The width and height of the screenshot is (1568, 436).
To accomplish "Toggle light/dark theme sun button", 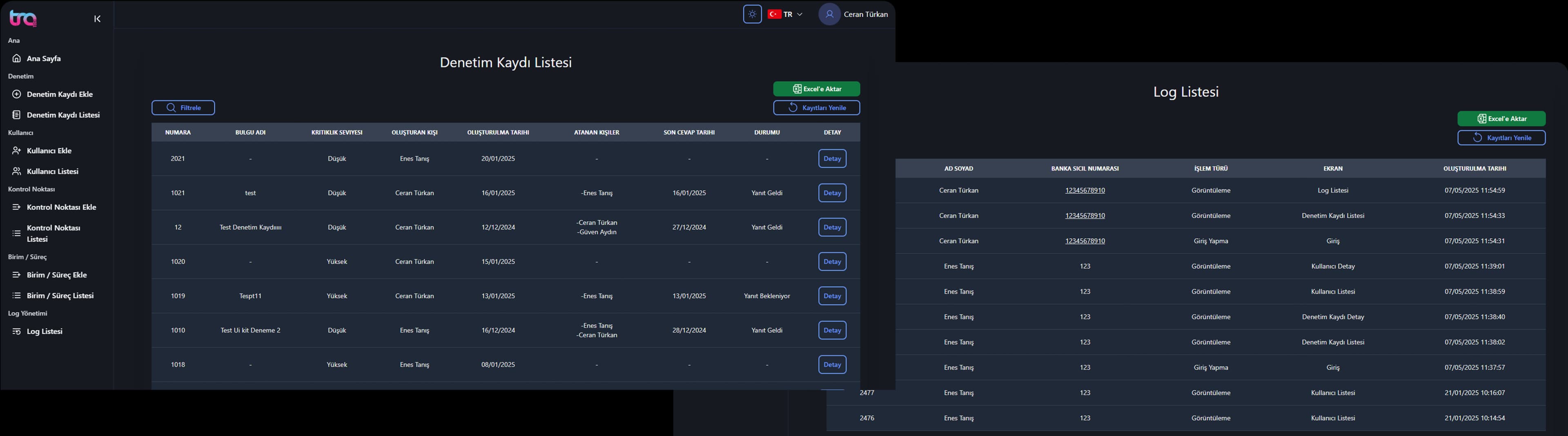I will [x=752, y=14].
